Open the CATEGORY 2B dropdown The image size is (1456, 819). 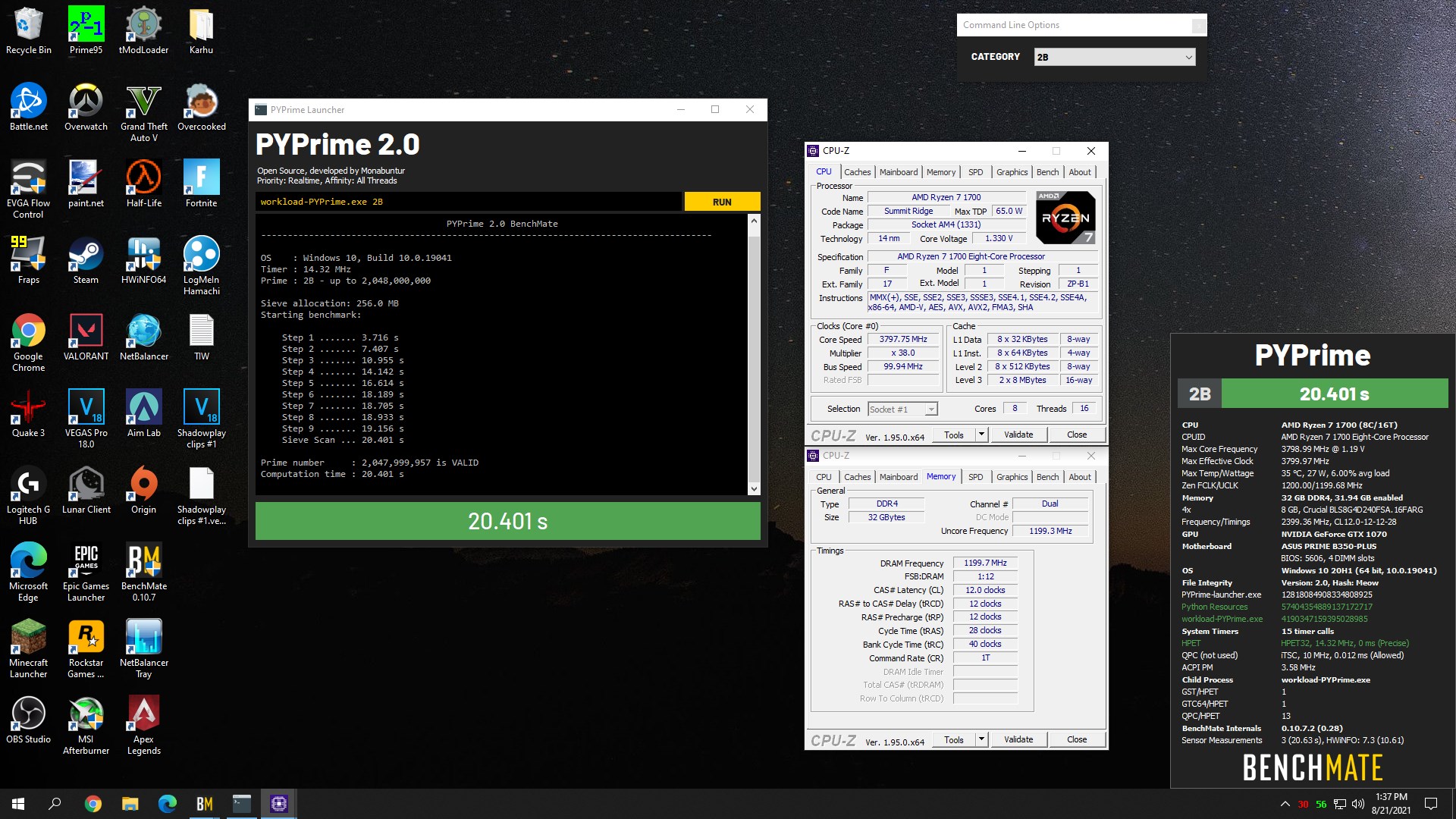pos(1115,57)
